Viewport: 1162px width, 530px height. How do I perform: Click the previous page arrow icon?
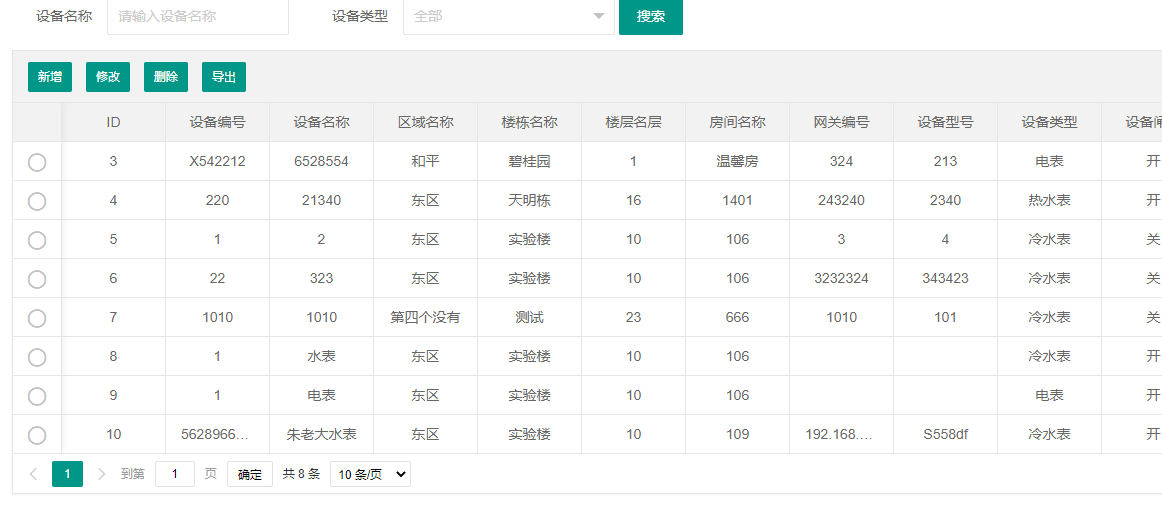(x=34, y=474)
